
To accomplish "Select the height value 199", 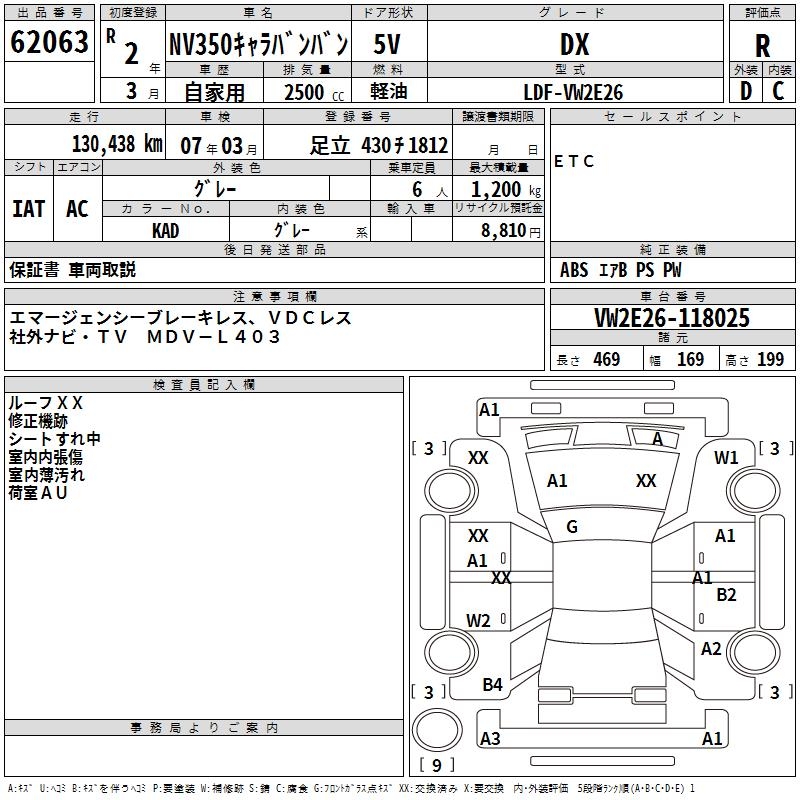I will click(x=770, y=360).
